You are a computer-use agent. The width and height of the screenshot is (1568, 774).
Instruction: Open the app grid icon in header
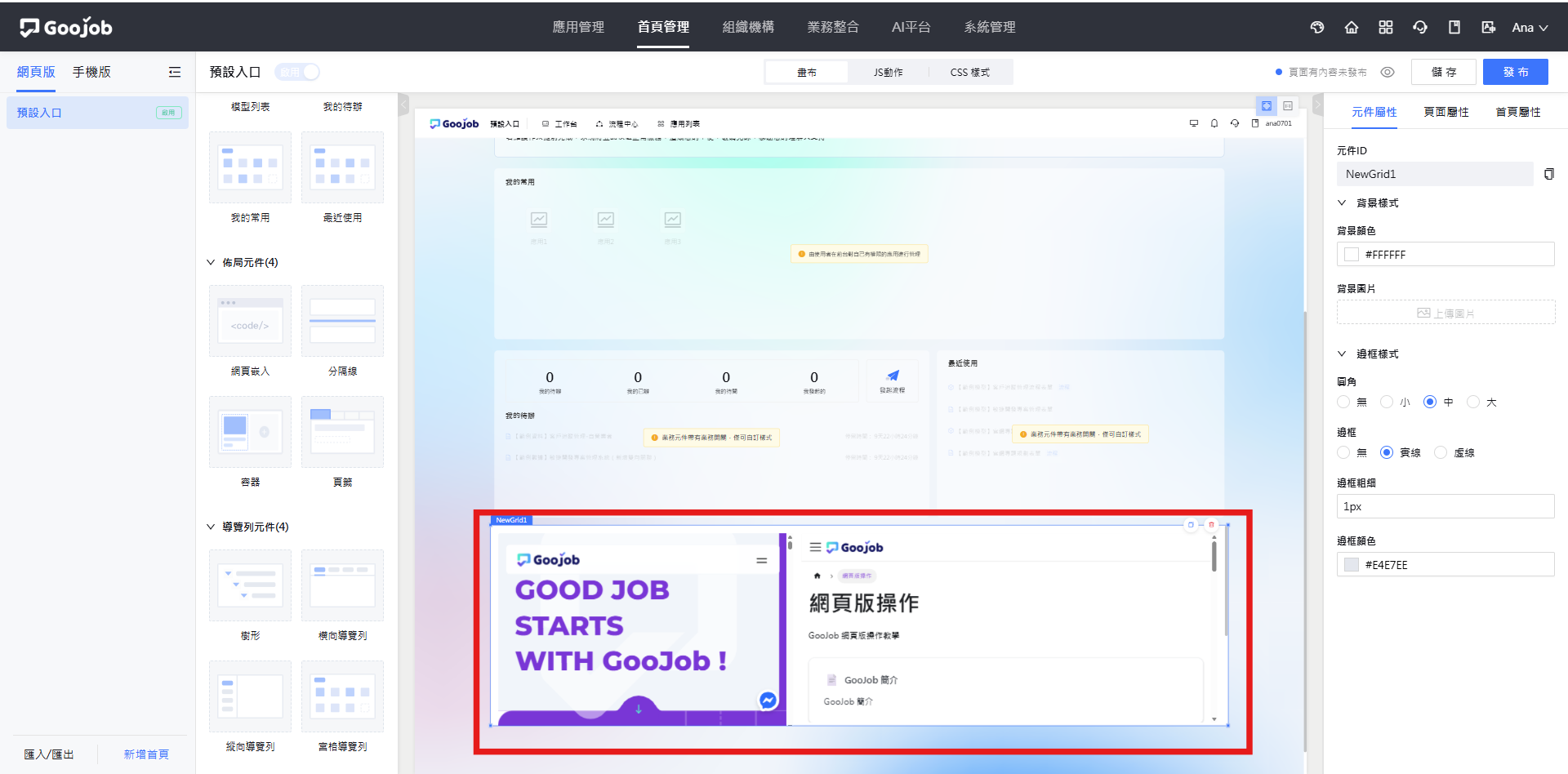(x=1386, y=27)
